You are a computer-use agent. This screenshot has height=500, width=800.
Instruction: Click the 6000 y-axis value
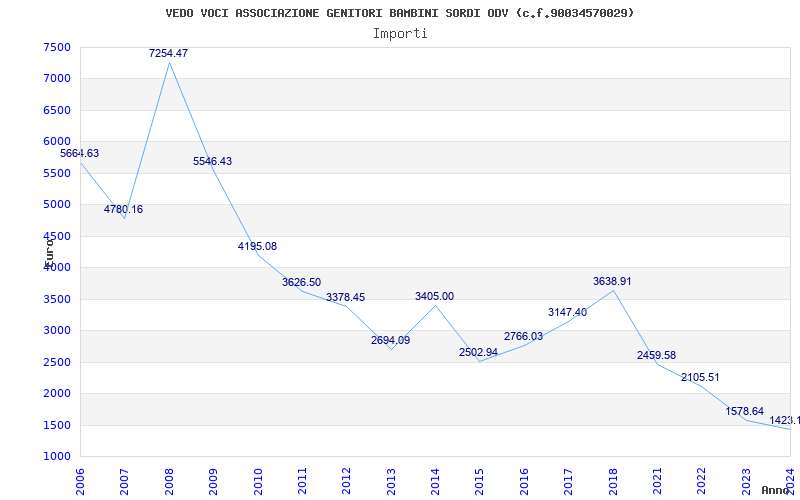coord(57,141)
